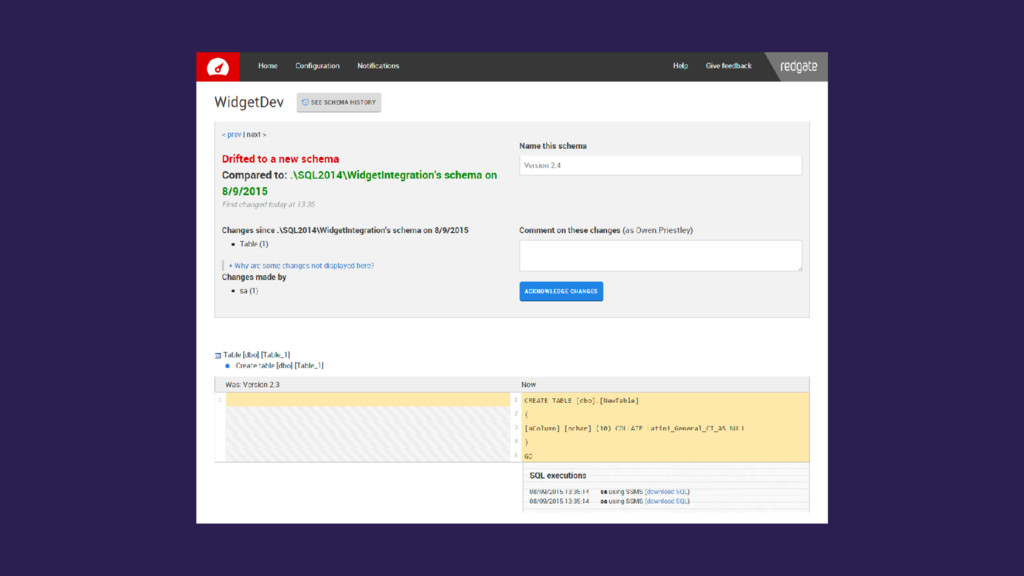Go to the next schema via next link
Viewport: 1024px width, 576px height.
(x=256, y=134)
